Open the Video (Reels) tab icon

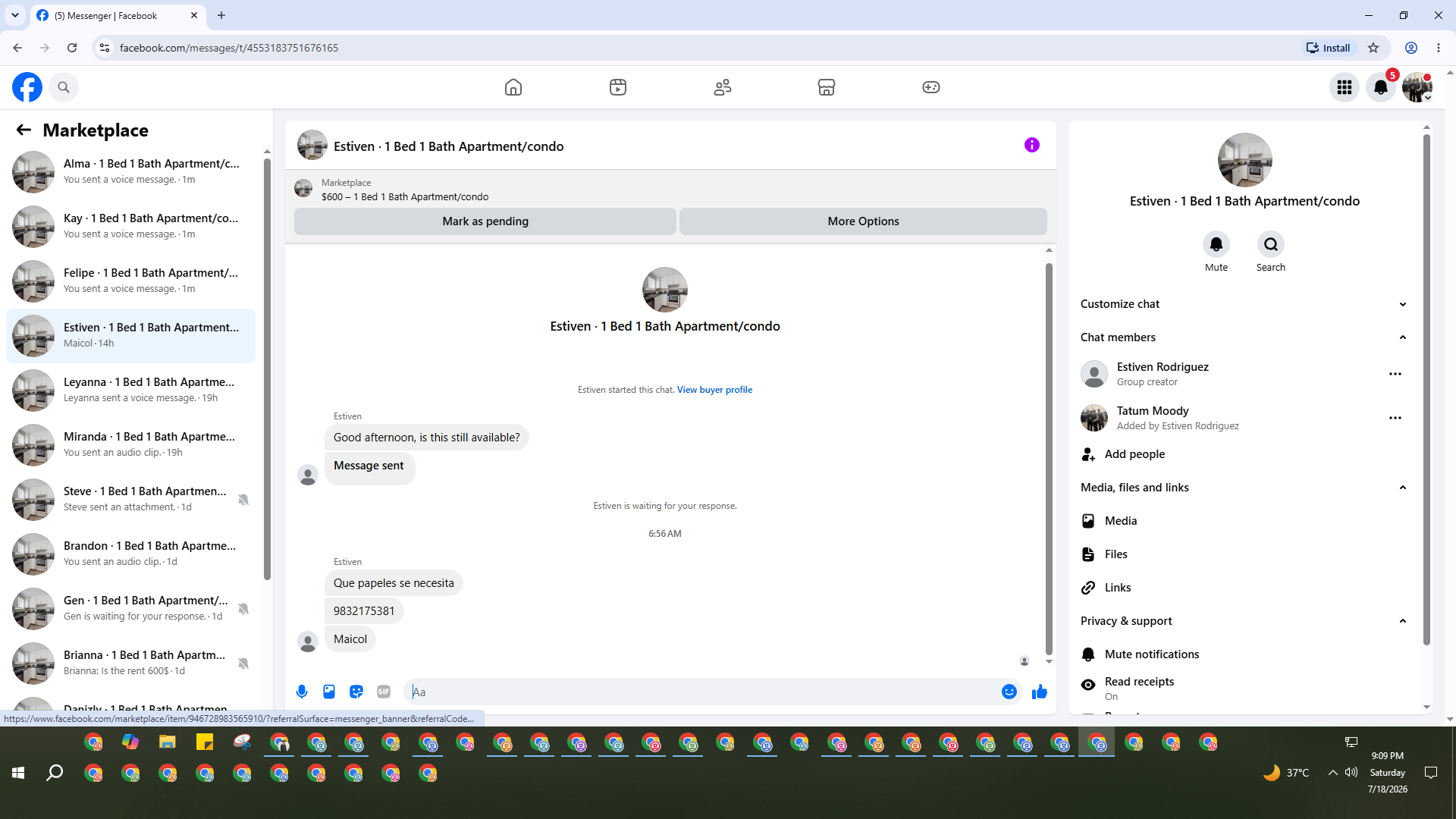point(618,87)
